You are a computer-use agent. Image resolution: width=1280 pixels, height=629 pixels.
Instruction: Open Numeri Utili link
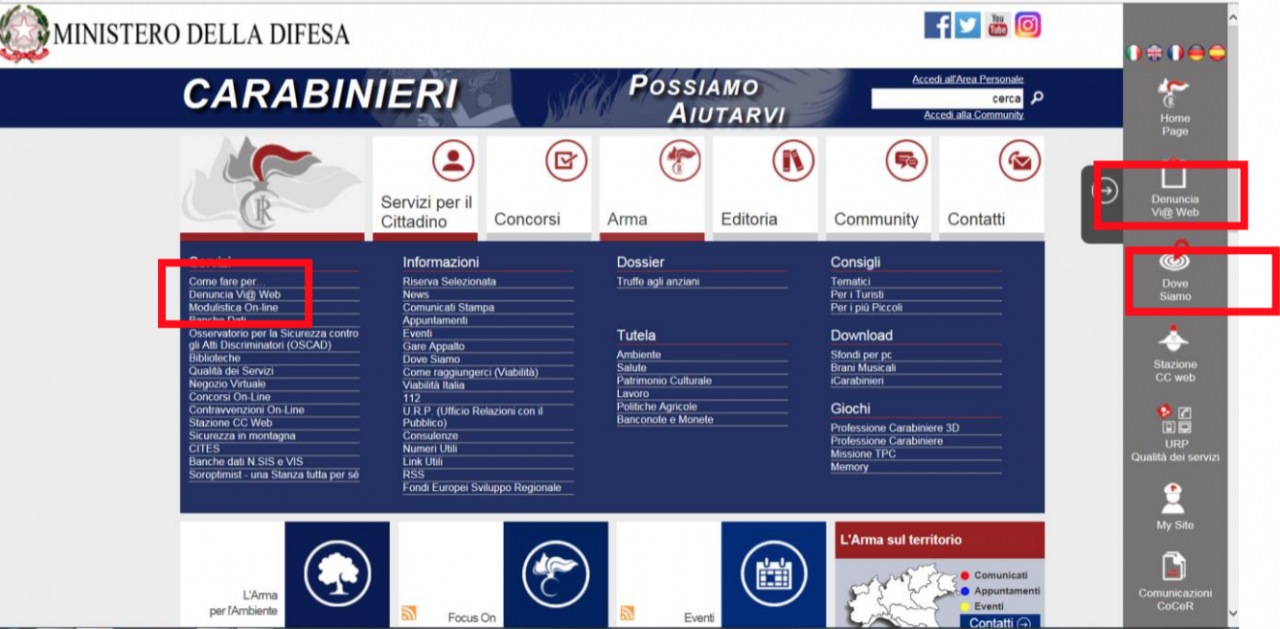(x=430, y=449)
